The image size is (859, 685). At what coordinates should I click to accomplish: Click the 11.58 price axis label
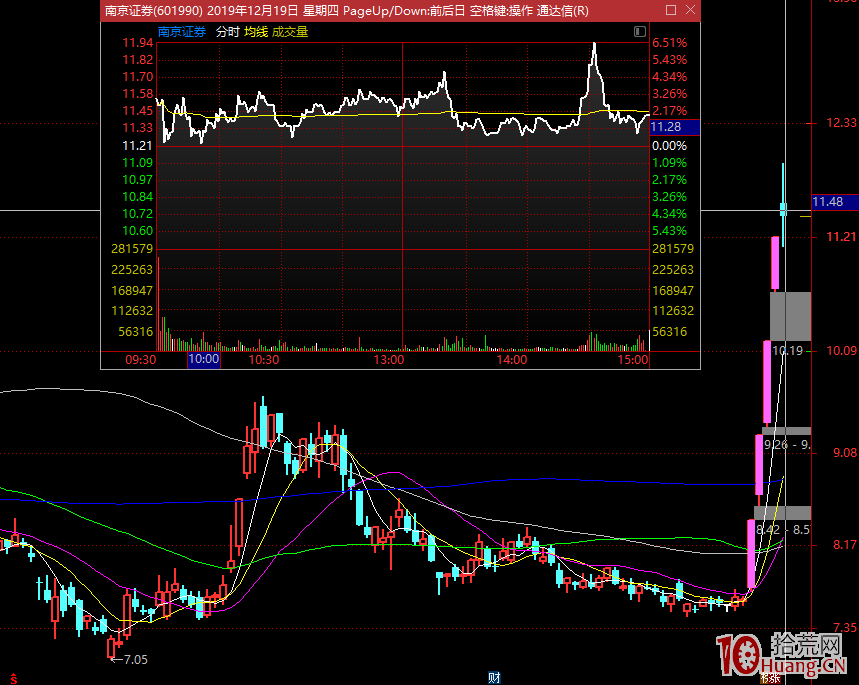click(x=138, y=94)
